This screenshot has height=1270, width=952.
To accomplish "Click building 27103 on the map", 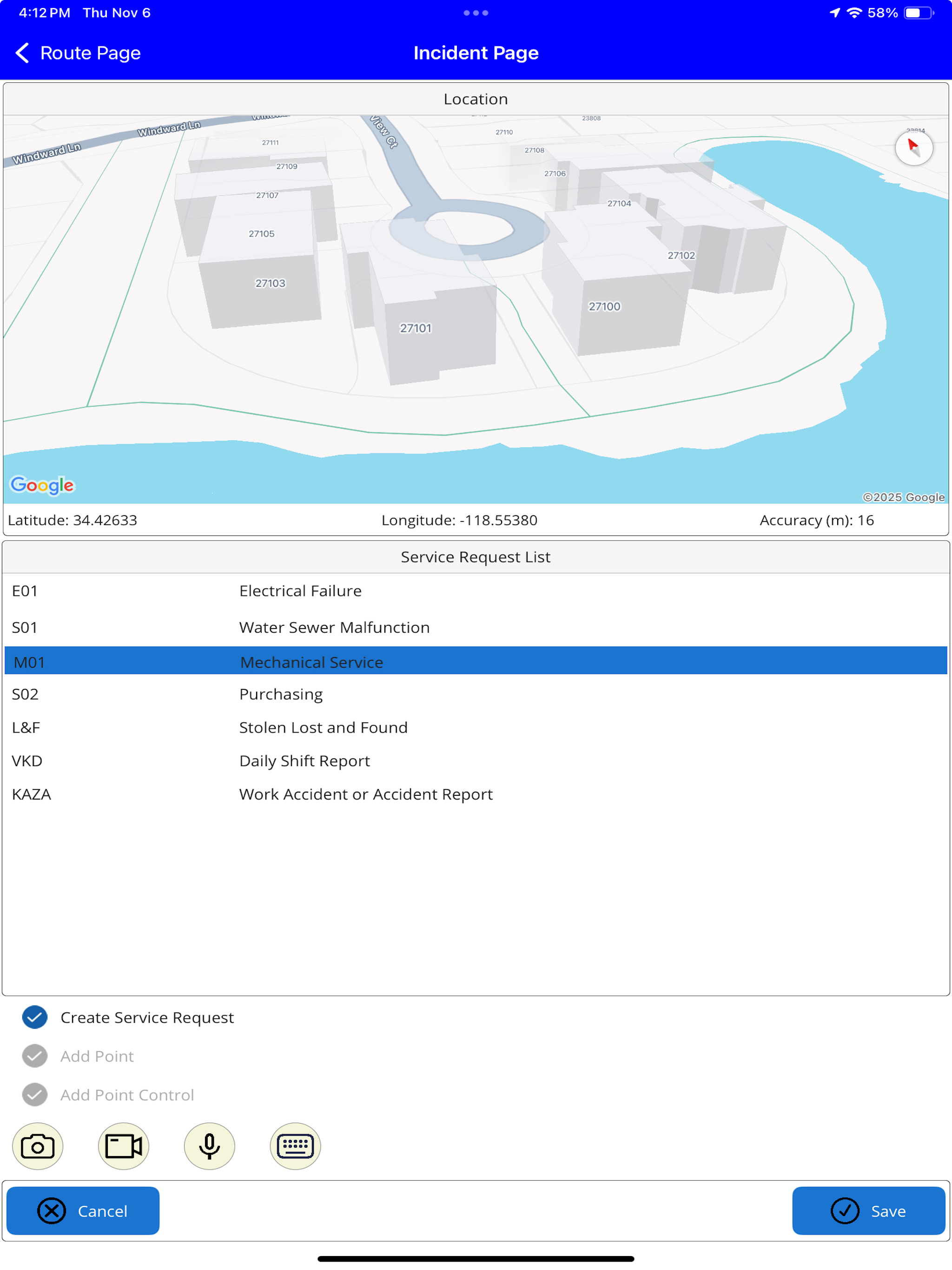I will (270, 283).
